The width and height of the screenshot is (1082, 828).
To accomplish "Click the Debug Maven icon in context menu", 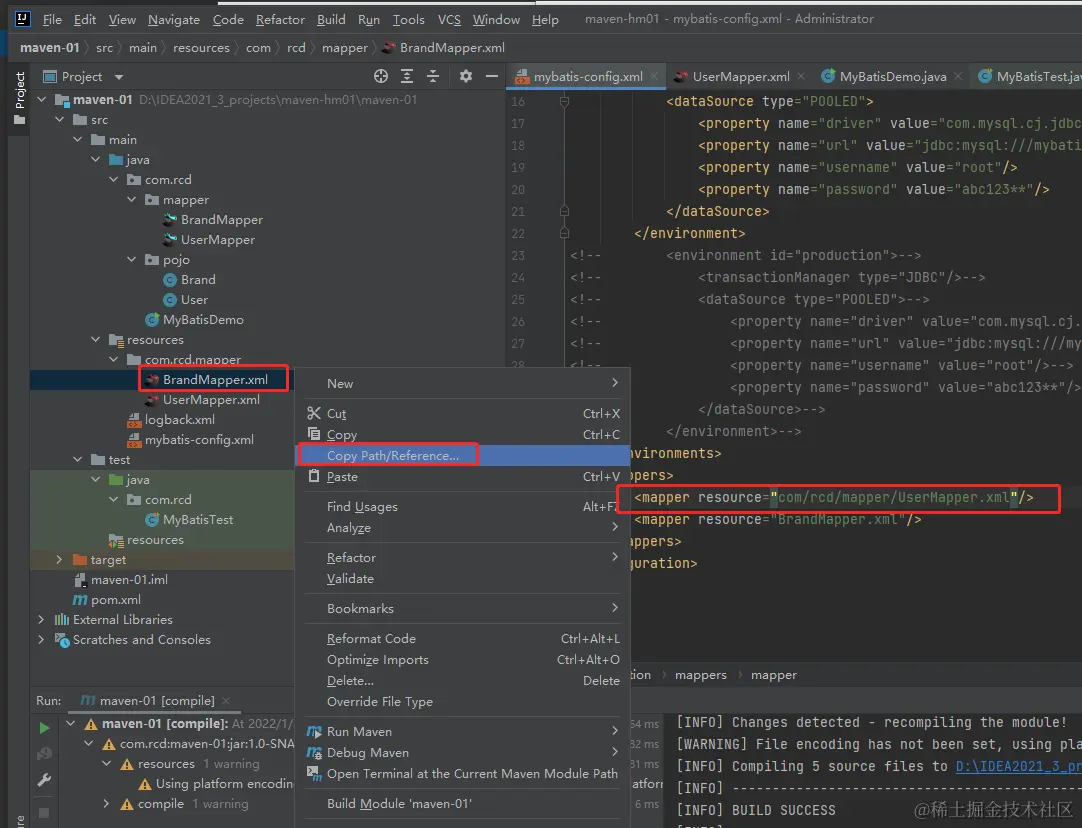I will tap(314, 753).
